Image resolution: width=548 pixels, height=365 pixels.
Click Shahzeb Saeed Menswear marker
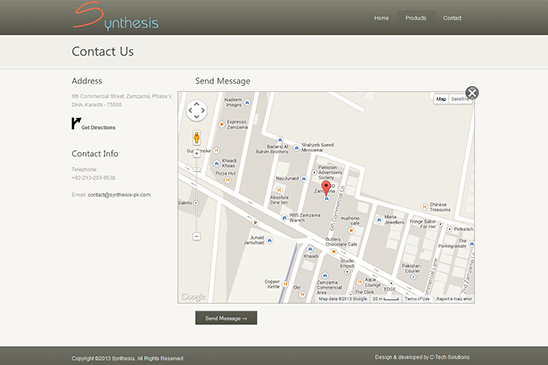pos(296,148)
